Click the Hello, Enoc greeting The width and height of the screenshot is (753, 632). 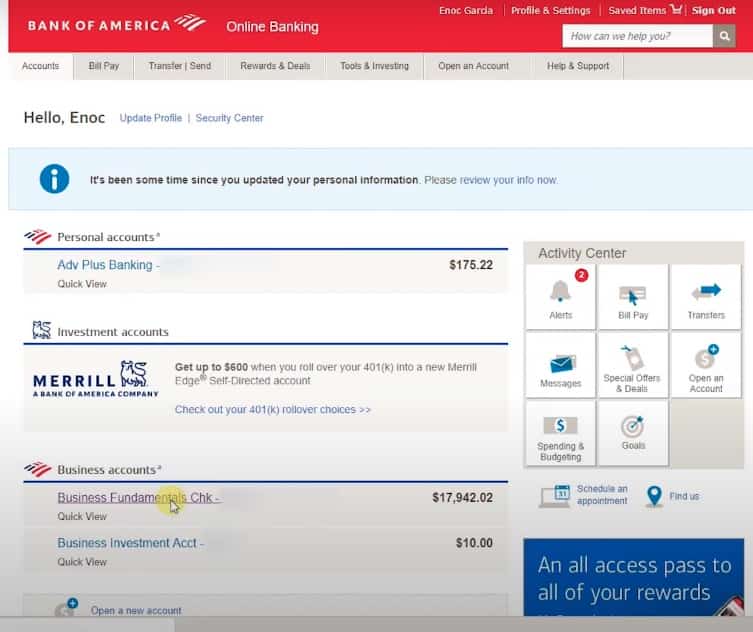64,118
